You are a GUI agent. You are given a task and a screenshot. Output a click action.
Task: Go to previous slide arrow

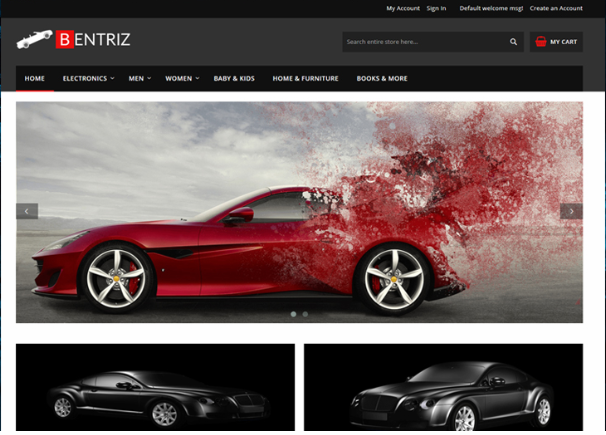point(27,211)
